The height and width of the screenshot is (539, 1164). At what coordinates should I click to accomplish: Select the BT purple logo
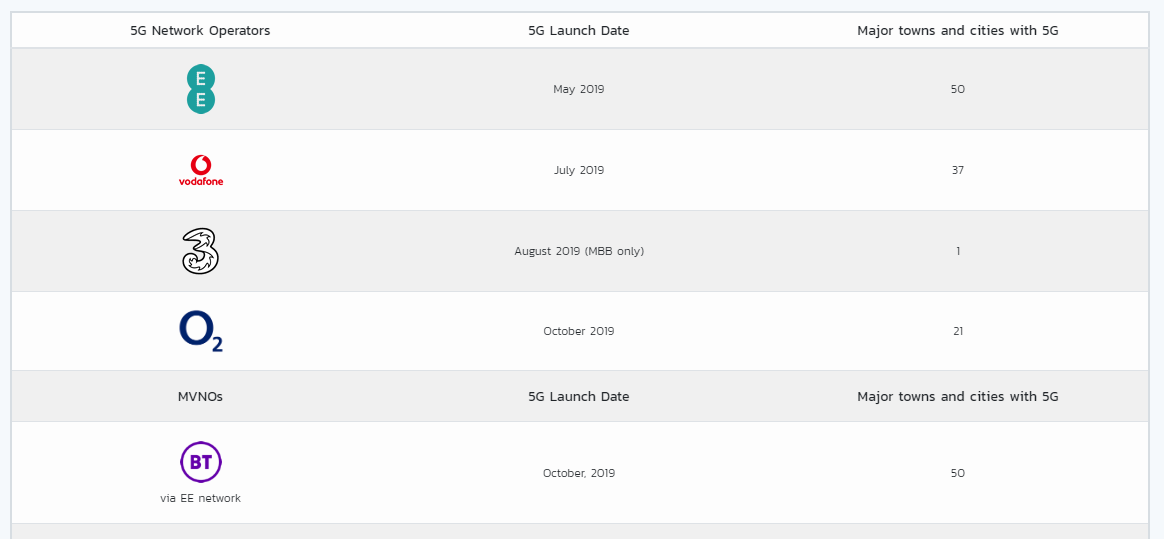click(200, 462)
